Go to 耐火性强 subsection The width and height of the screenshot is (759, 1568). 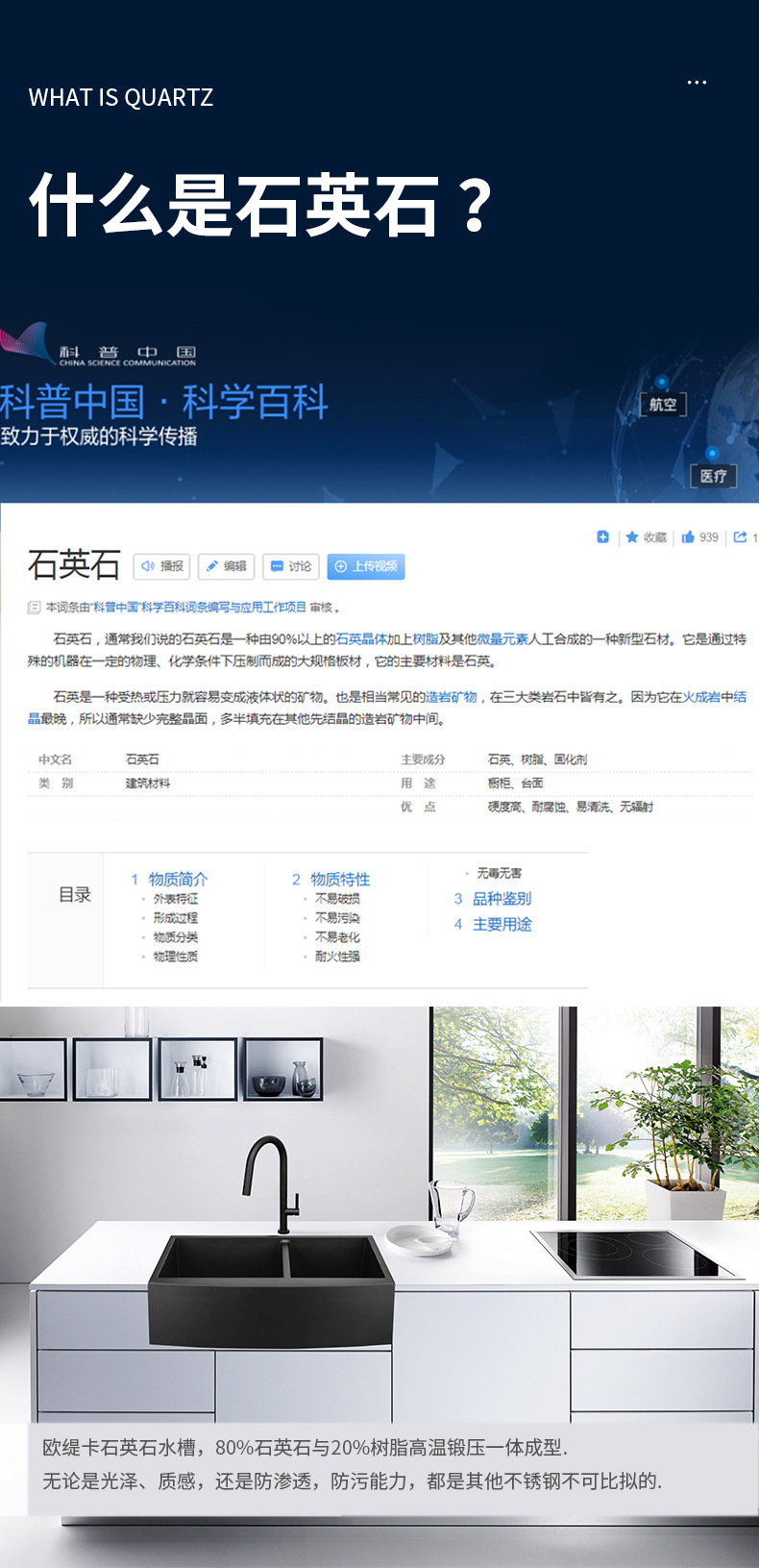[x=337, y=957]
